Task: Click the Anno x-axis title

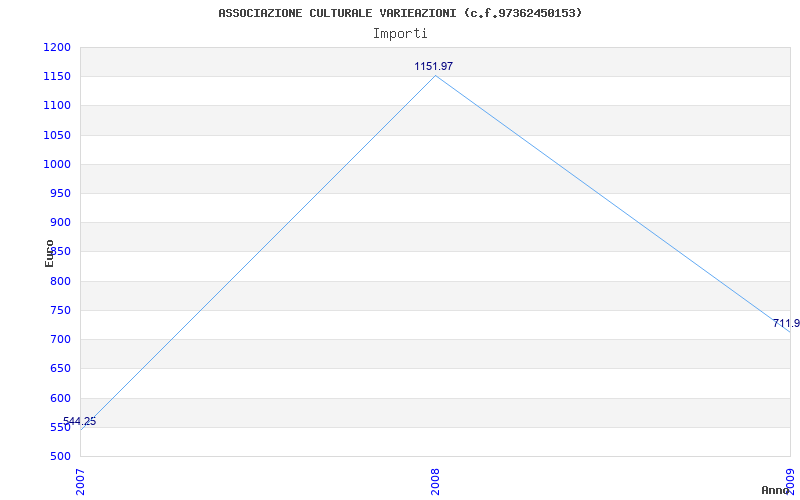Action: [775, 490]
